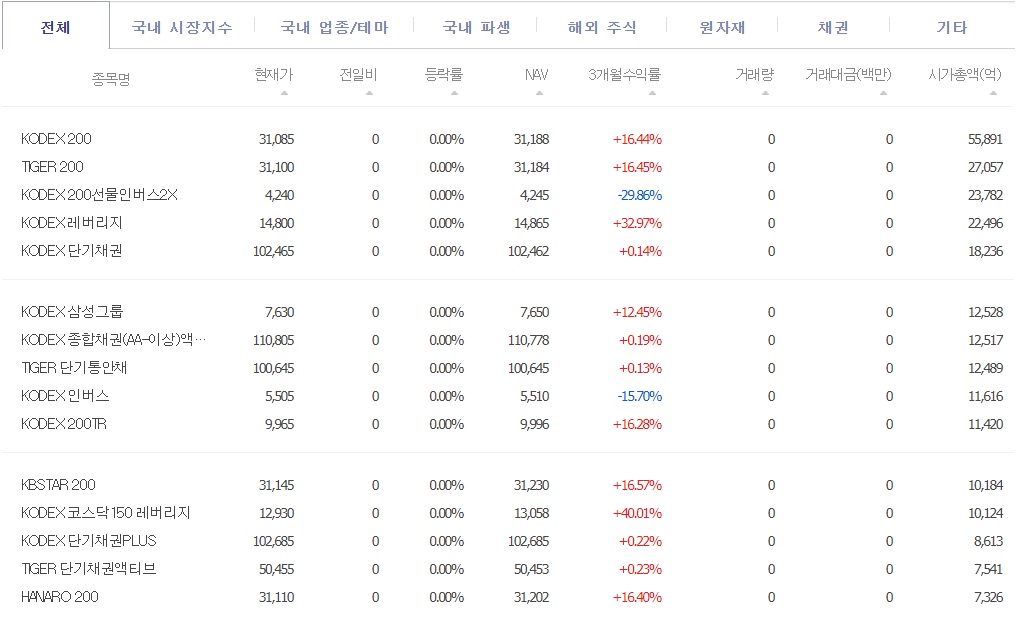This screenshot has width=1035, height=624.
Task: Click price value 14,800
Action: [277, 223]
